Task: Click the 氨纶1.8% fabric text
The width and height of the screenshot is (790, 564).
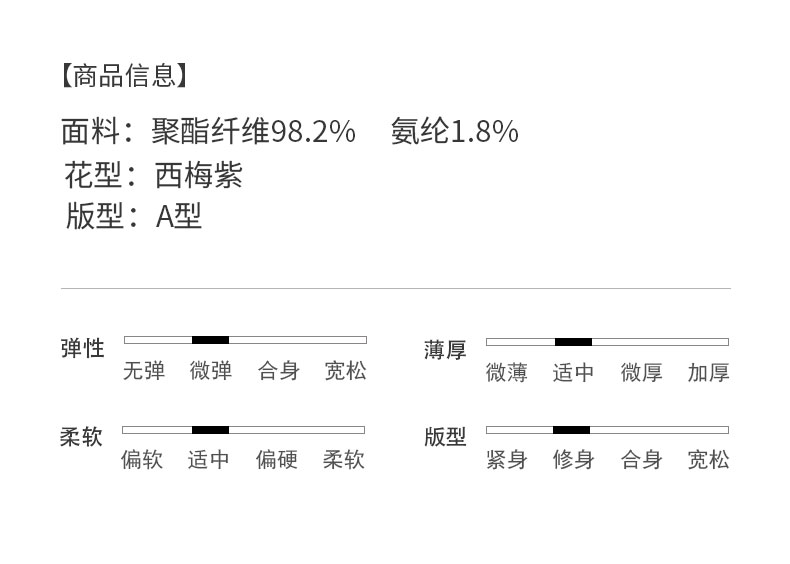Action: [454, 132]
